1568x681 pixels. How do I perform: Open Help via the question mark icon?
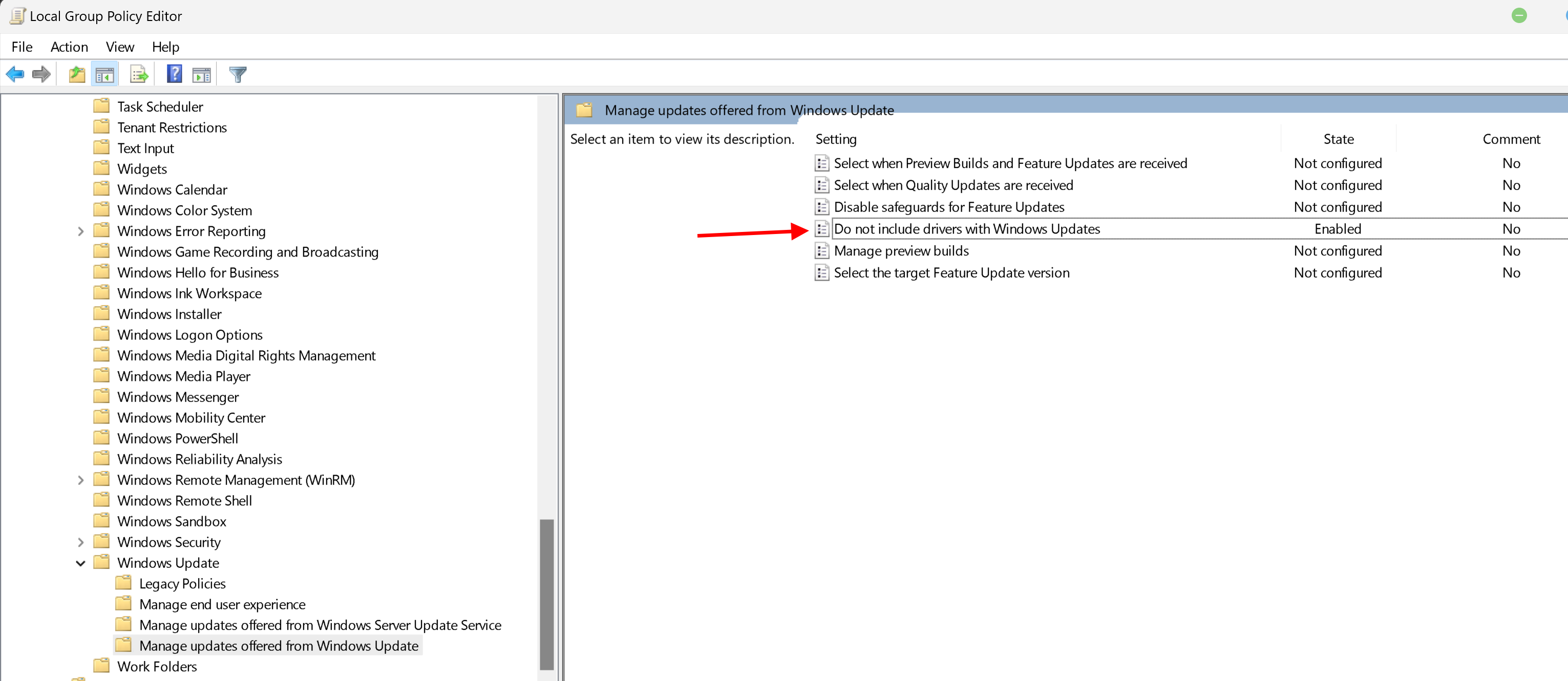pyautogui.click(x=174, y=74)
